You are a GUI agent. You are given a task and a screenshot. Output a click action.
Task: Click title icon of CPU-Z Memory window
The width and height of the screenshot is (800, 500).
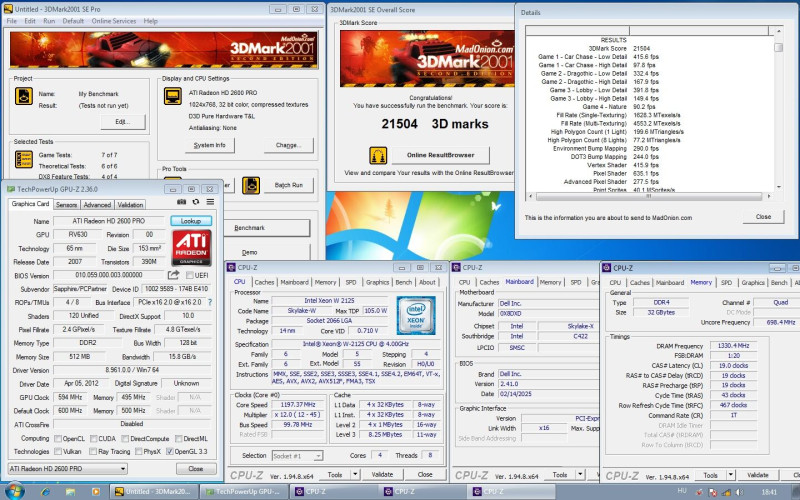tap(607, 268)
